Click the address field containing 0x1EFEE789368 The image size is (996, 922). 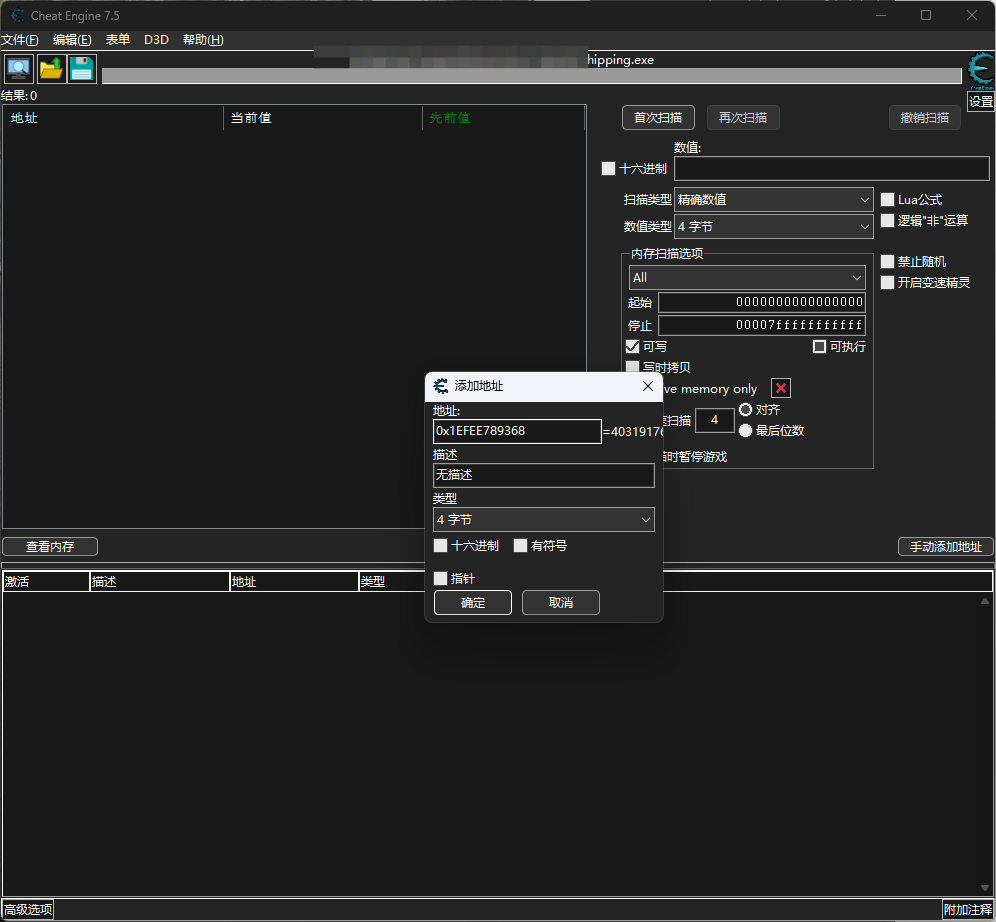click(x=517, y=431)
